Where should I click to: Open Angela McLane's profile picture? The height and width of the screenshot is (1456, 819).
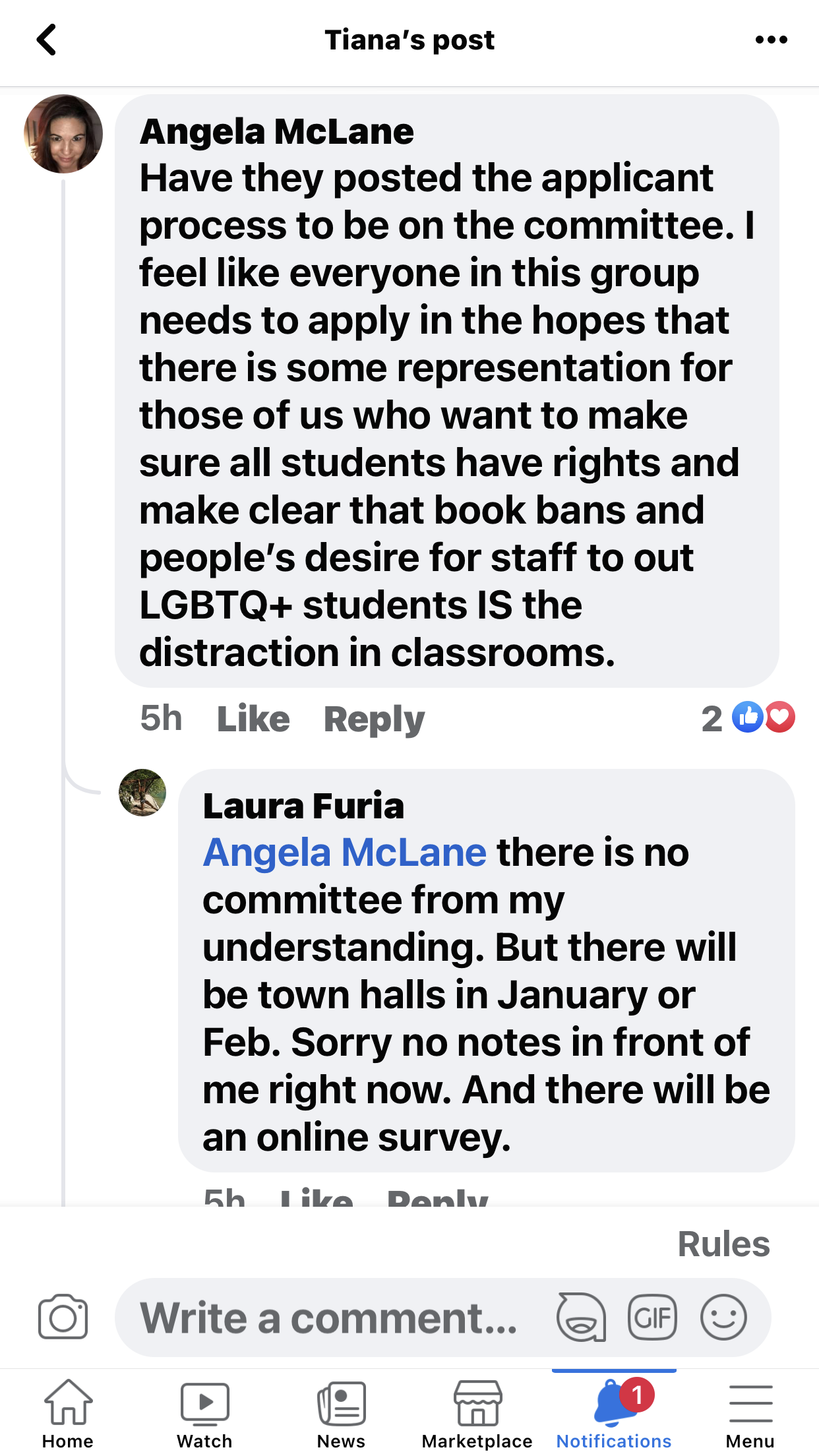pos(63,134)
